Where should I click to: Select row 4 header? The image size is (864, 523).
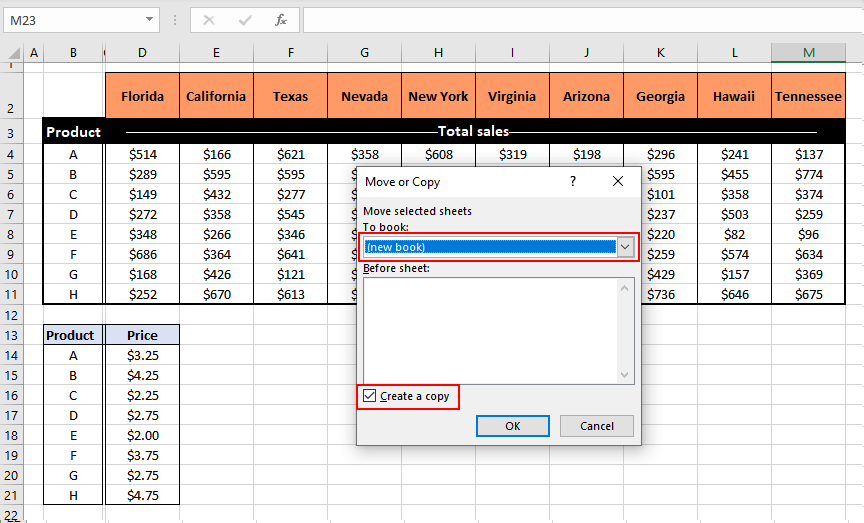point(10,155)
